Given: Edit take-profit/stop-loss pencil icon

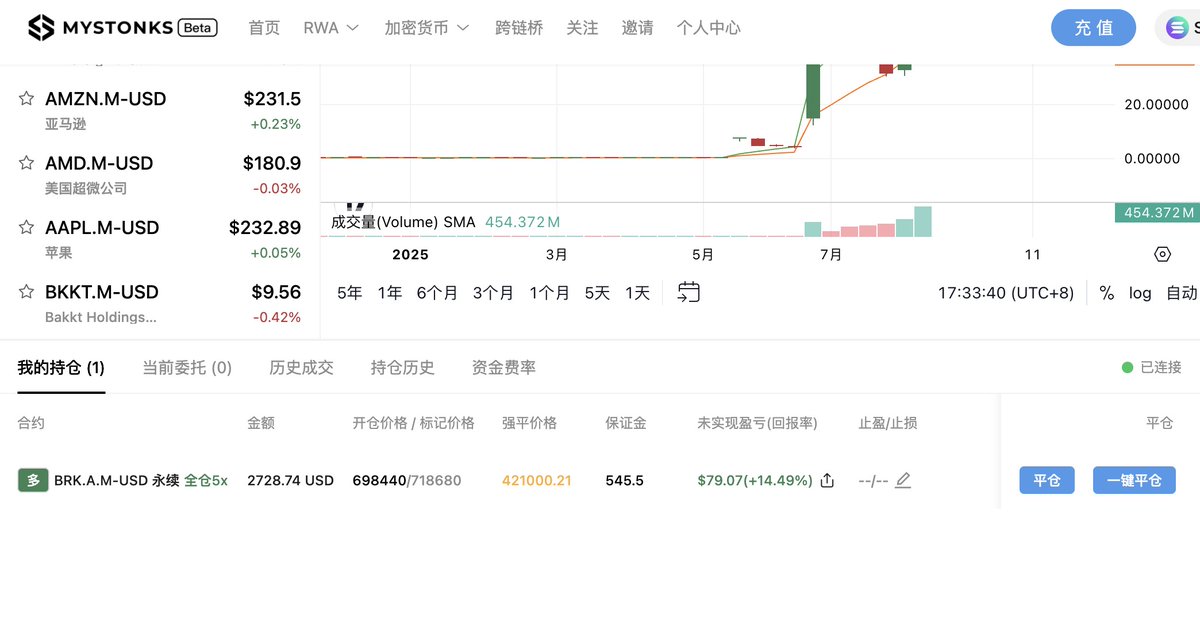Looking at the screenshot, I should [903, 481].
